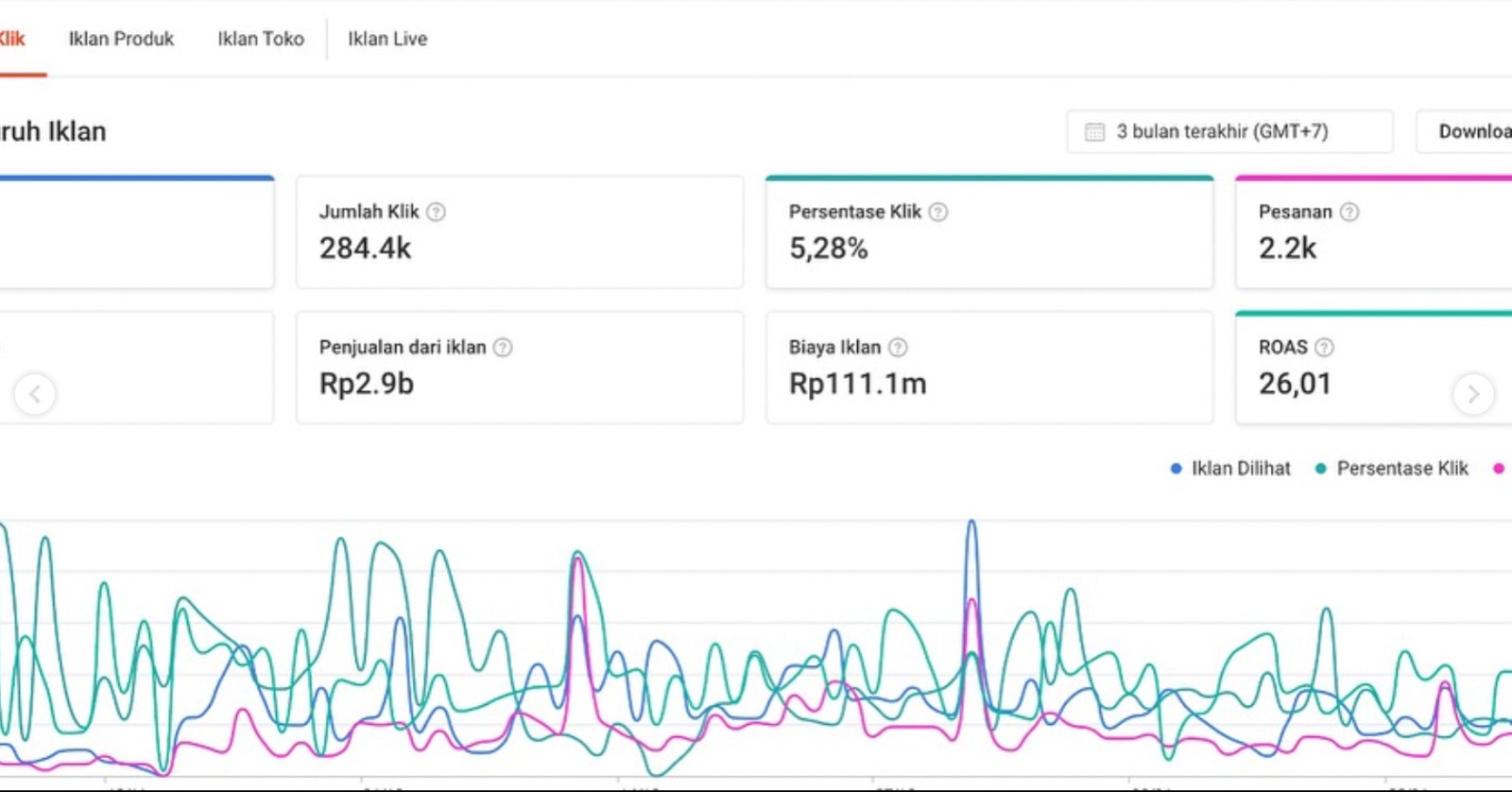This screenshot has width=1512, height=792.
Task: Open the Iklan Live tab
Action: 387,39
